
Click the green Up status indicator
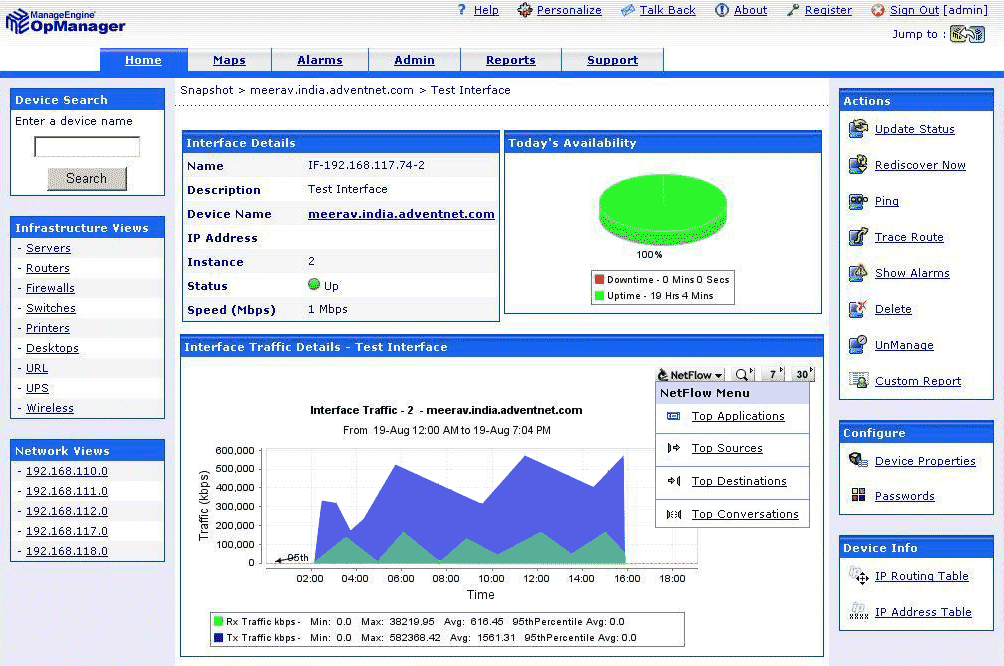pyautogui.click(x=314, y=284)
